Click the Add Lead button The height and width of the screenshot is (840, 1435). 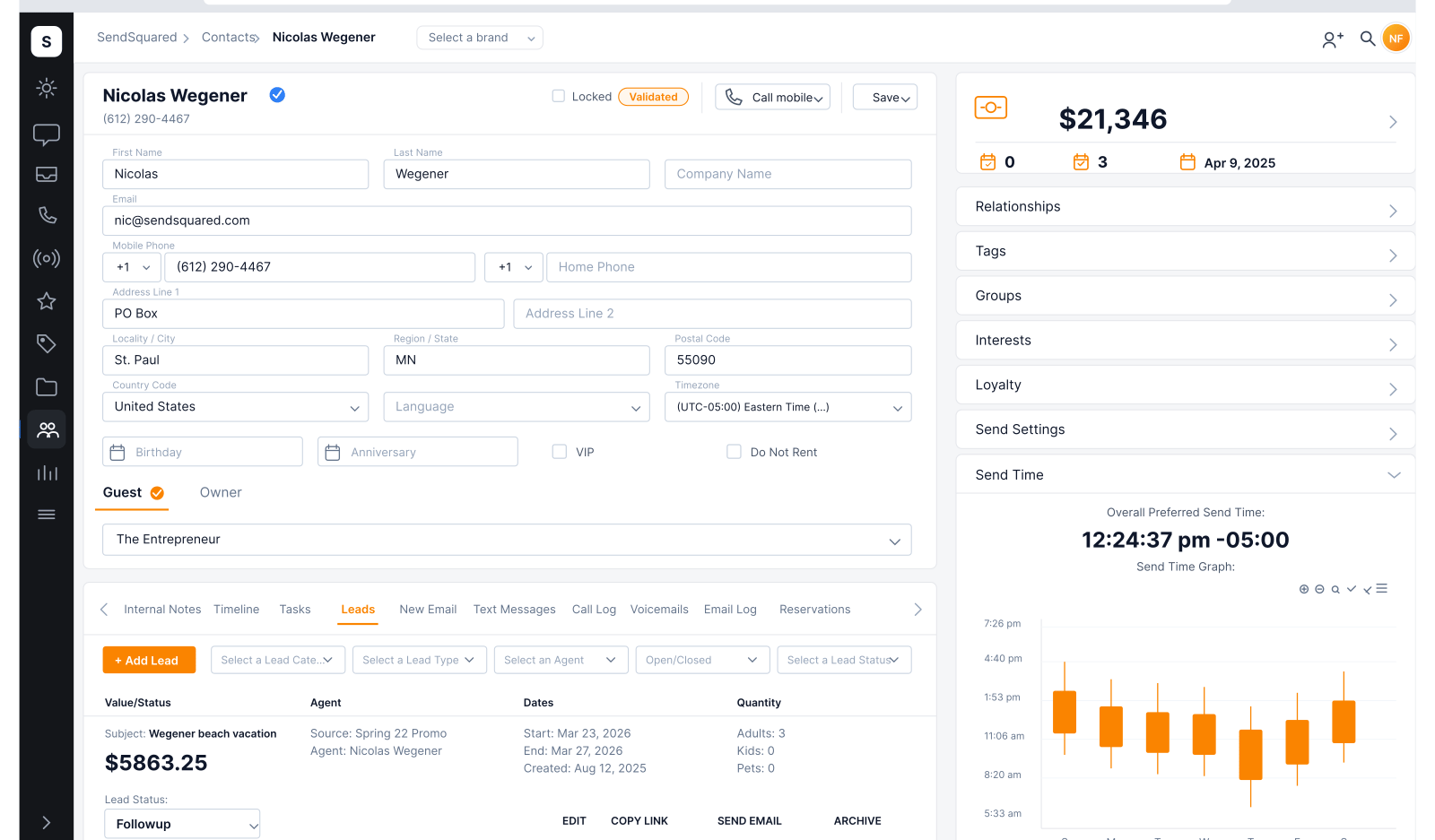coord(149,660)
